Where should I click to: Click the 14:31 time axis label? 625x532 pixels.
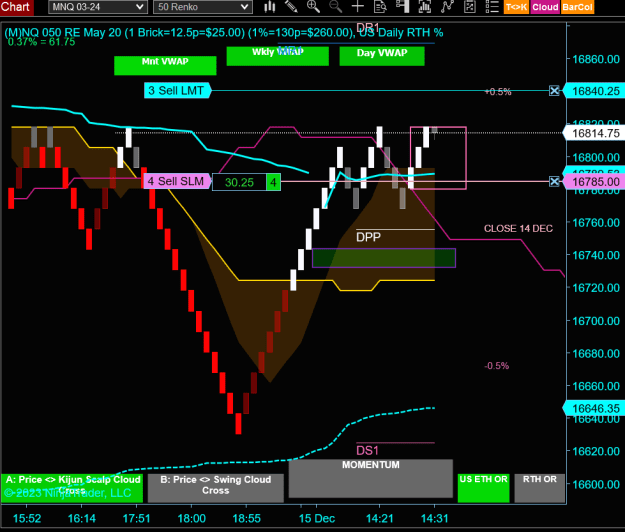coord(434,518)
